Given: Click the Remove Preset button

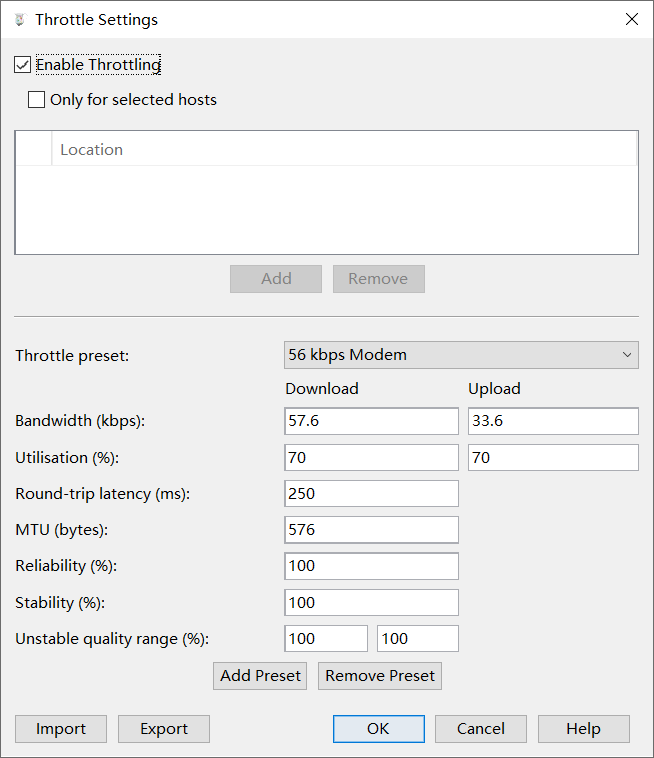Looking at the screenshot, I should [x=380, y=676].
